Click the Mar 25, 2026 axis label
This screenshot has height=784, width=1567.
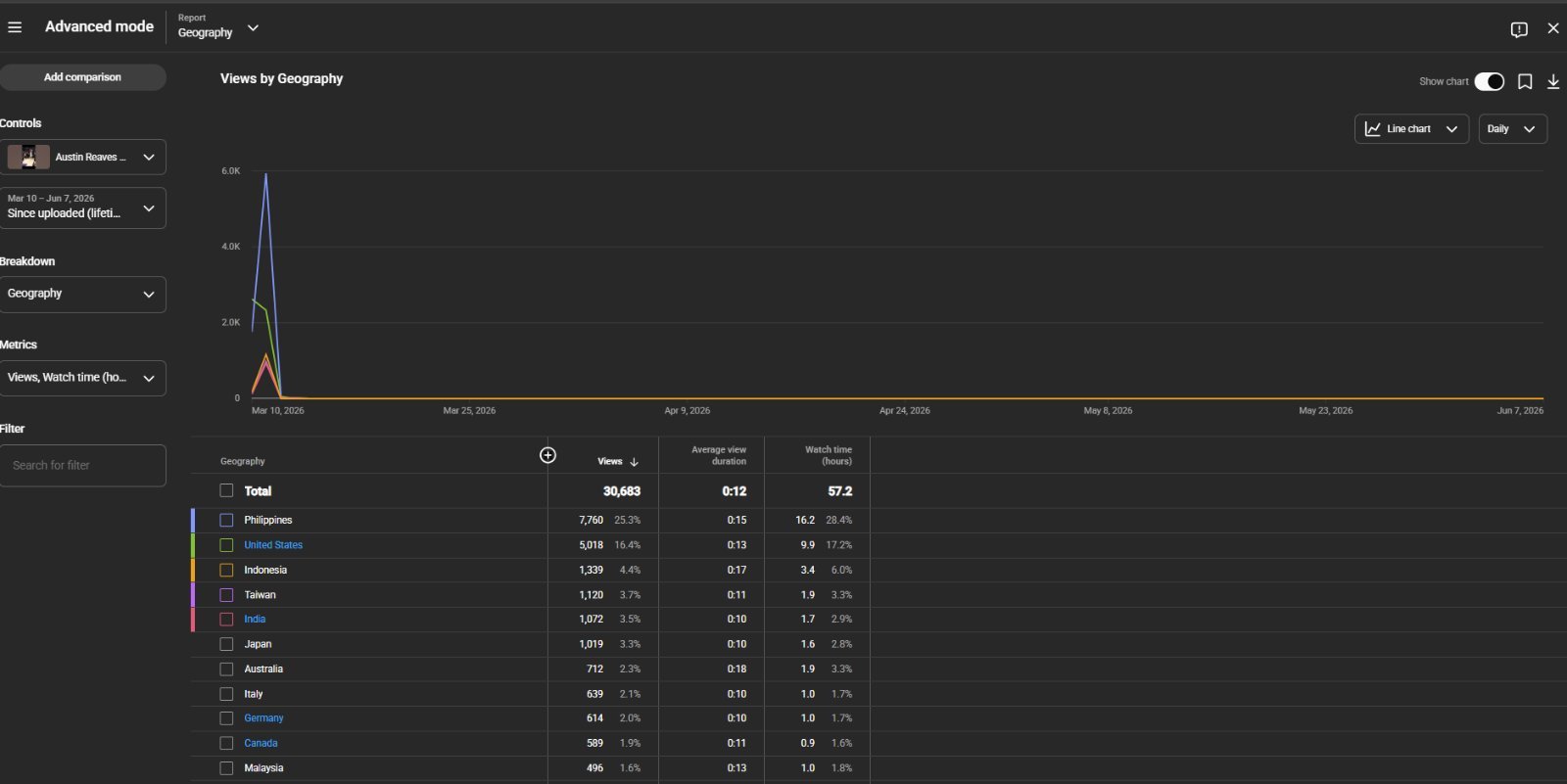pyautogui.click(x=469, y=411)
